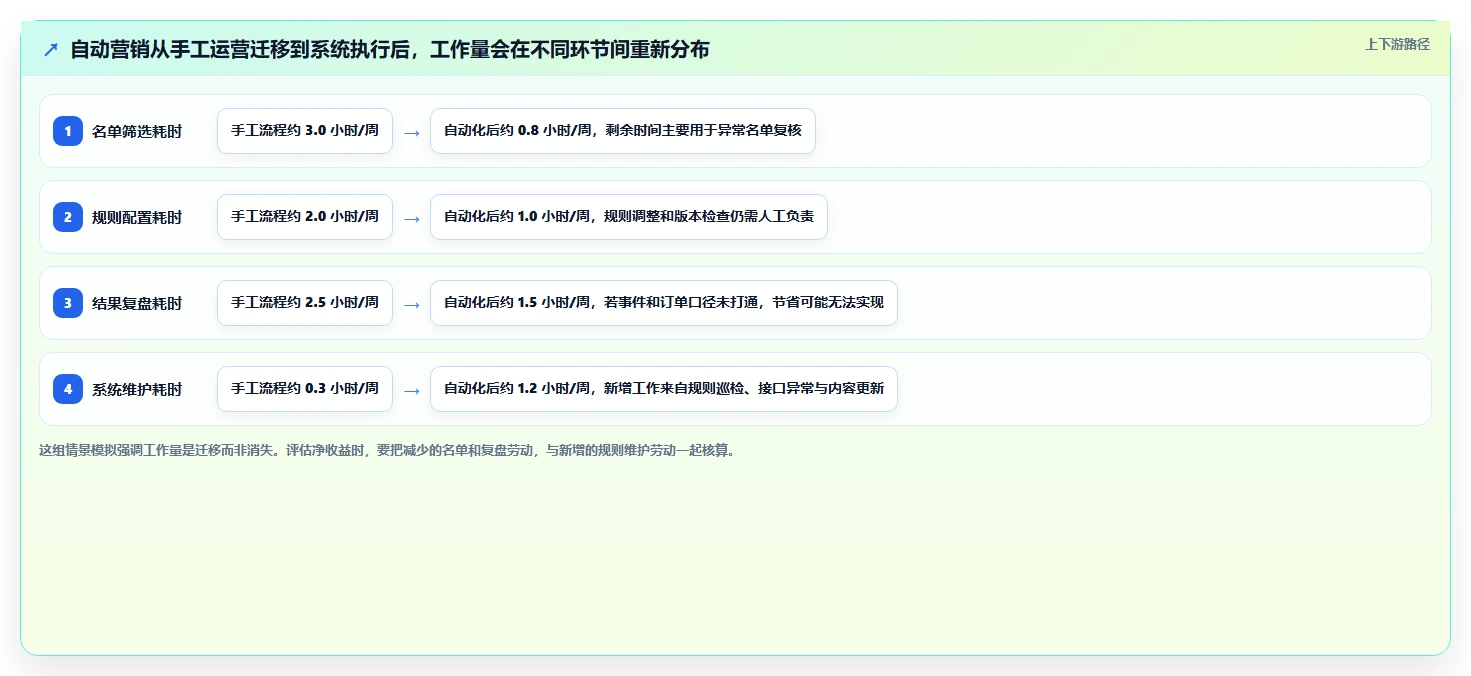
Task: Click the 手工流程约 2.5 小时/周 box
Action: [305, 303]
